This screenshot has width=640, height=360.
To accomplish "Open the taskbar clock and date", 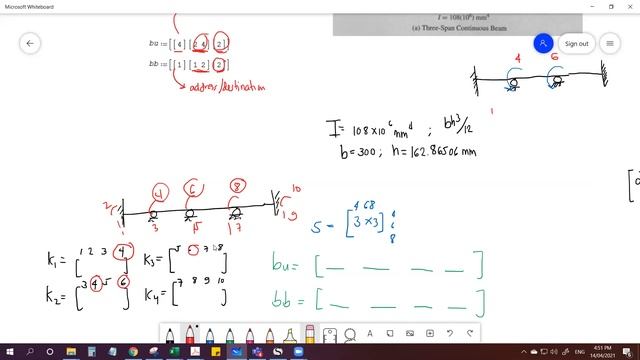I will (602, 351).
